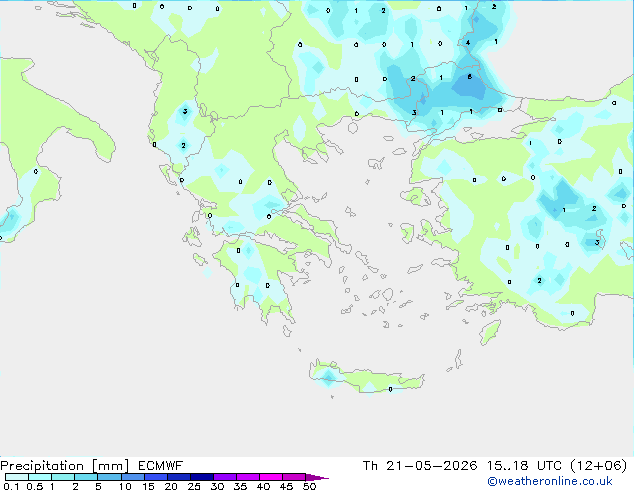The height and width of the screenshot is (490, 634).
Task: Click the over-50 mm arrow tip swatch
Action: click(x=316, y=477)
